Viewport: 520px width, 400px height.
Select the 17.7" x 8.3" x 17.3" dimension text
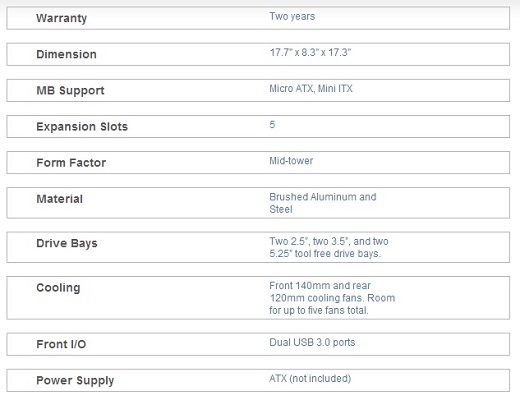coord(310,52)
